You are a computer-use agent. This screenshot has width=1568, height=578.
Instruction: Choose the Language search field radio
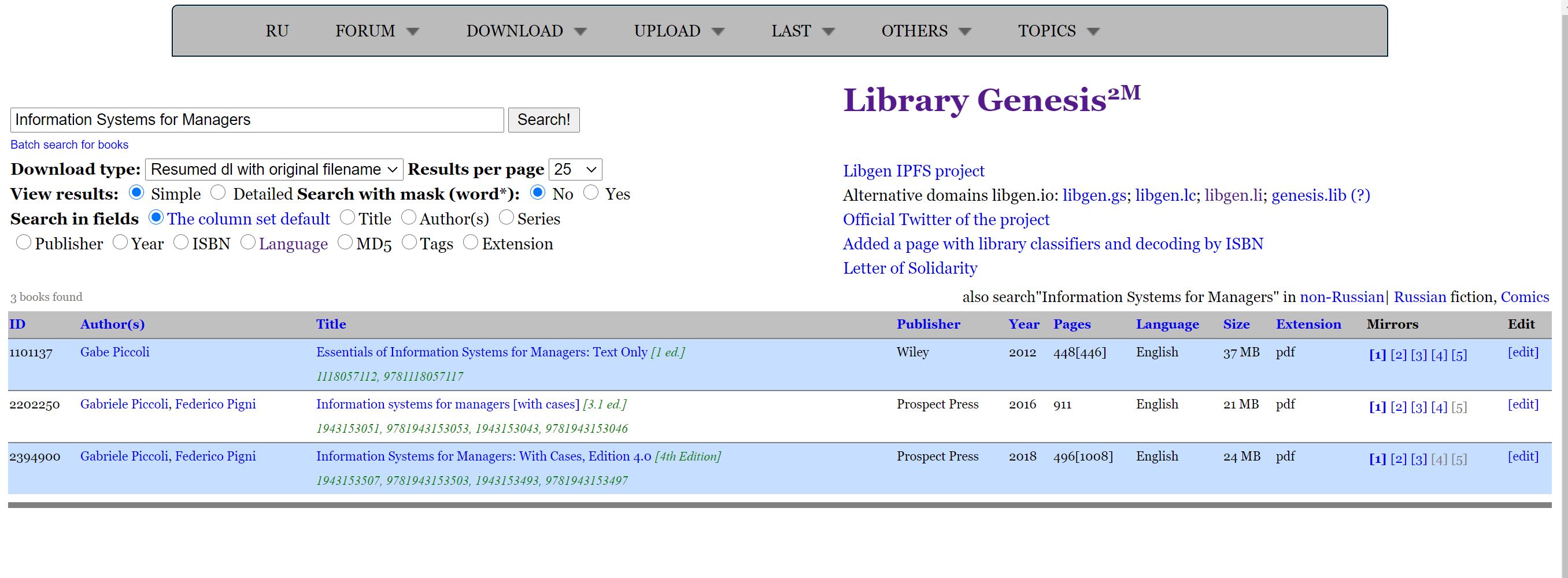[247, 242]
